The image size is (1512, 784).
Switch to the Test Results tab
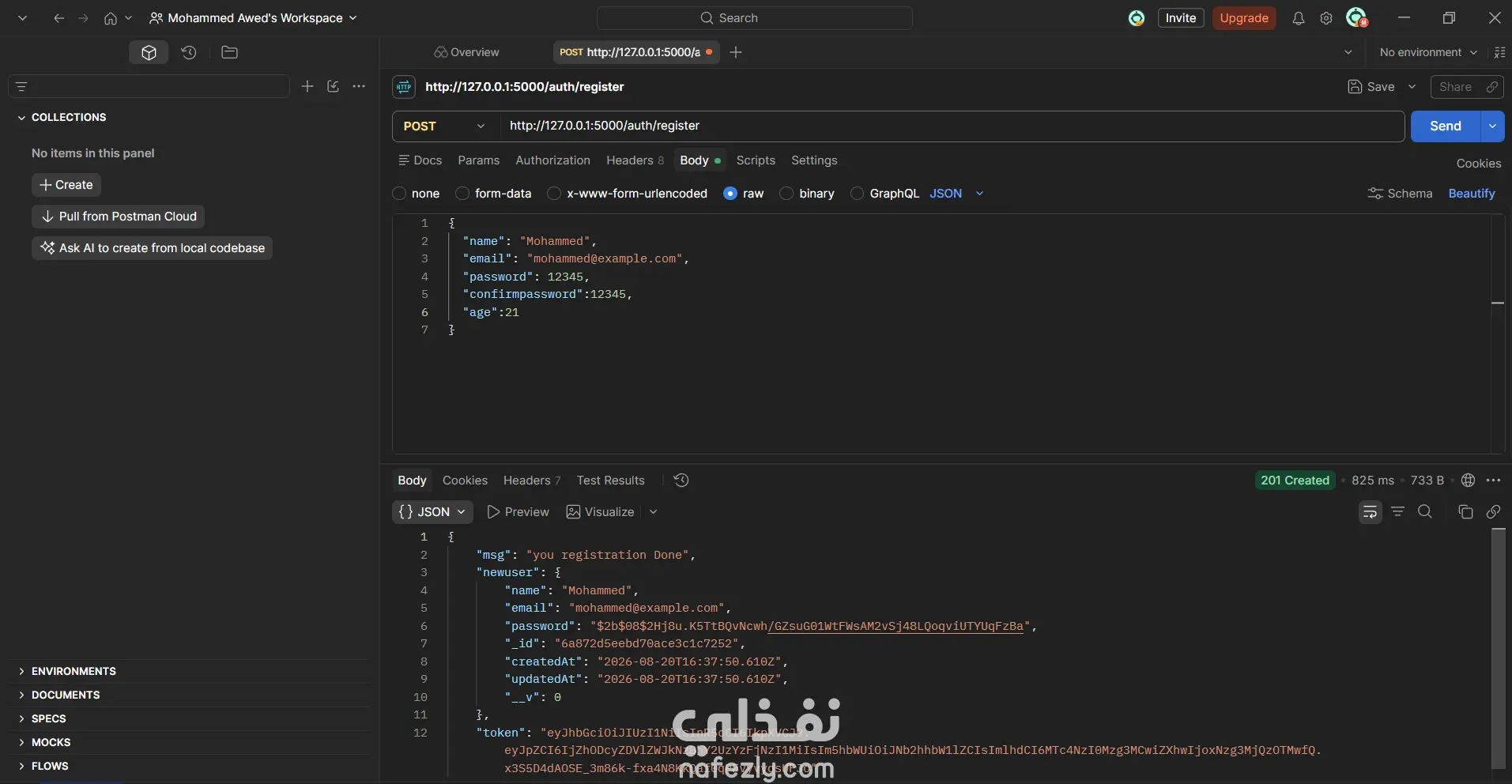pos(610,481)
